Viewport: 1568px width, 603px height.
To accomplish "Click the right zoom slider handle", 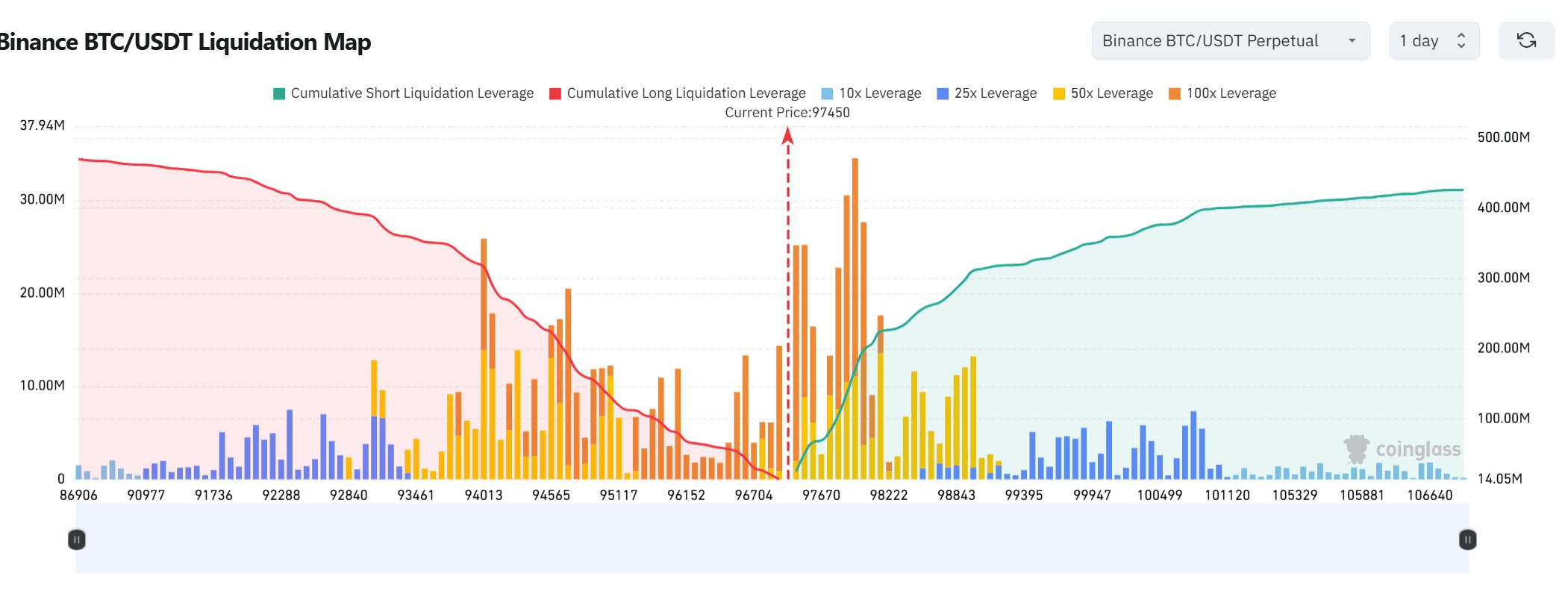I will (x=1467, y=540).
